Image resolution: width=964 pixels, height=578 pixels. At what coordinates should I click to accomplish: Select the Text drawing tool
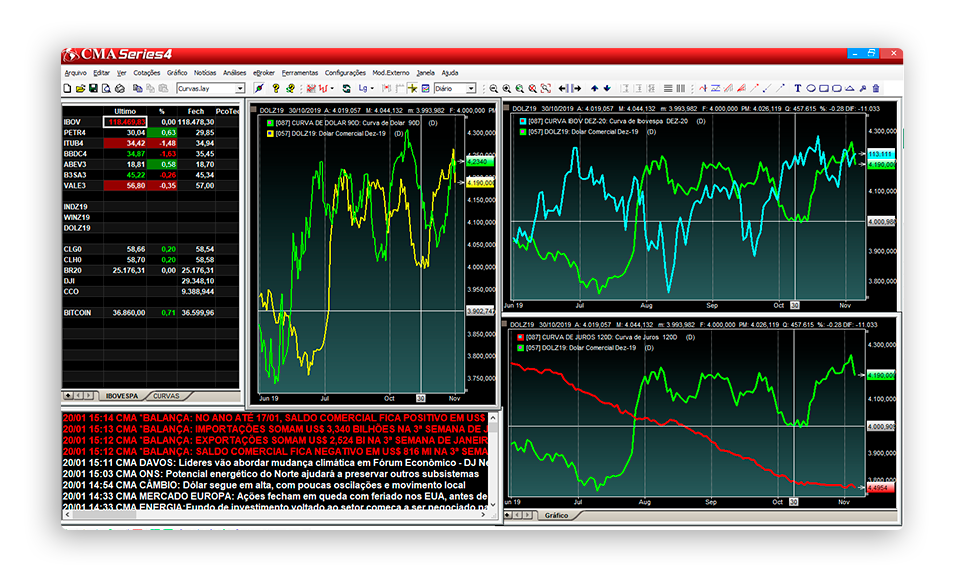798,89
